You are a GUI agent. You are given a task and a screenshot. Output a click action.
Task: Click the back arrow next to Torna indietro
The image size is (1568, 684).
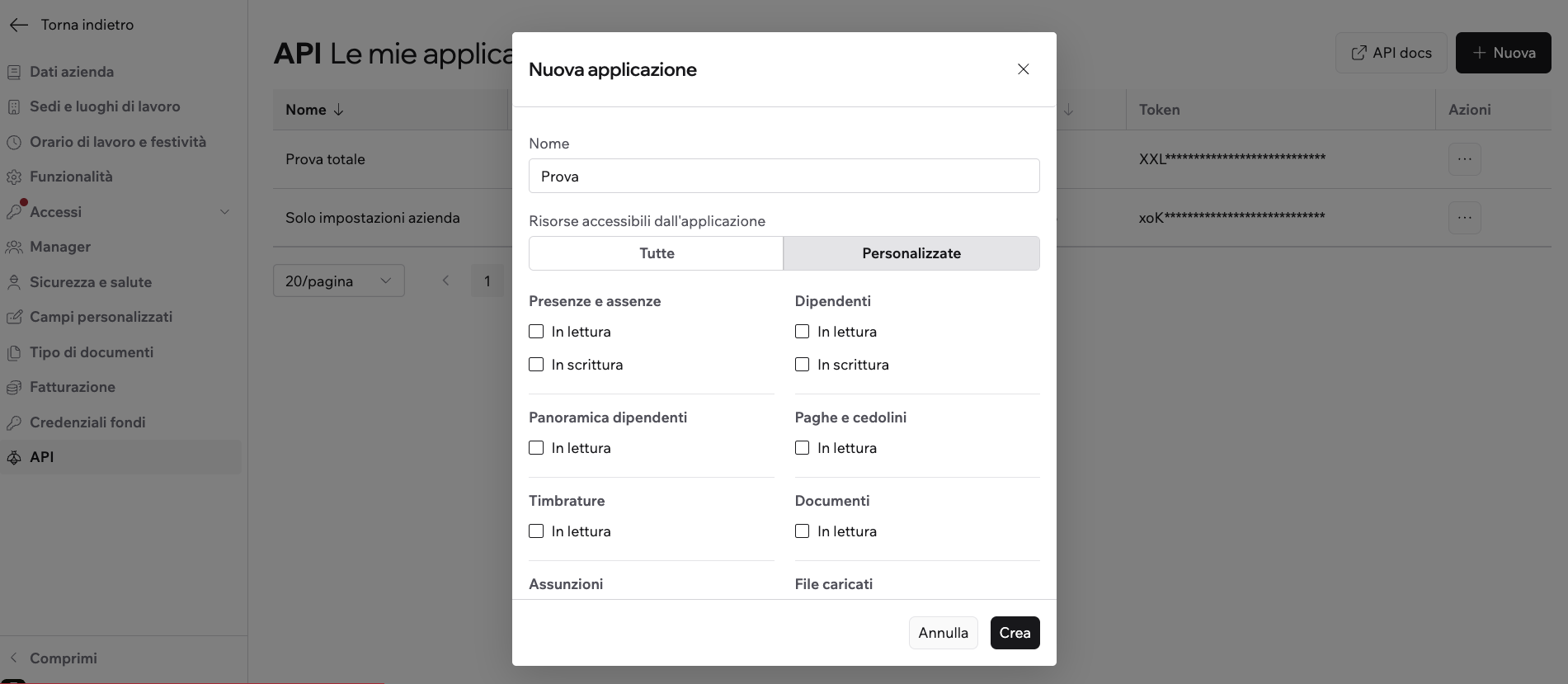click(x=18, y=25)
